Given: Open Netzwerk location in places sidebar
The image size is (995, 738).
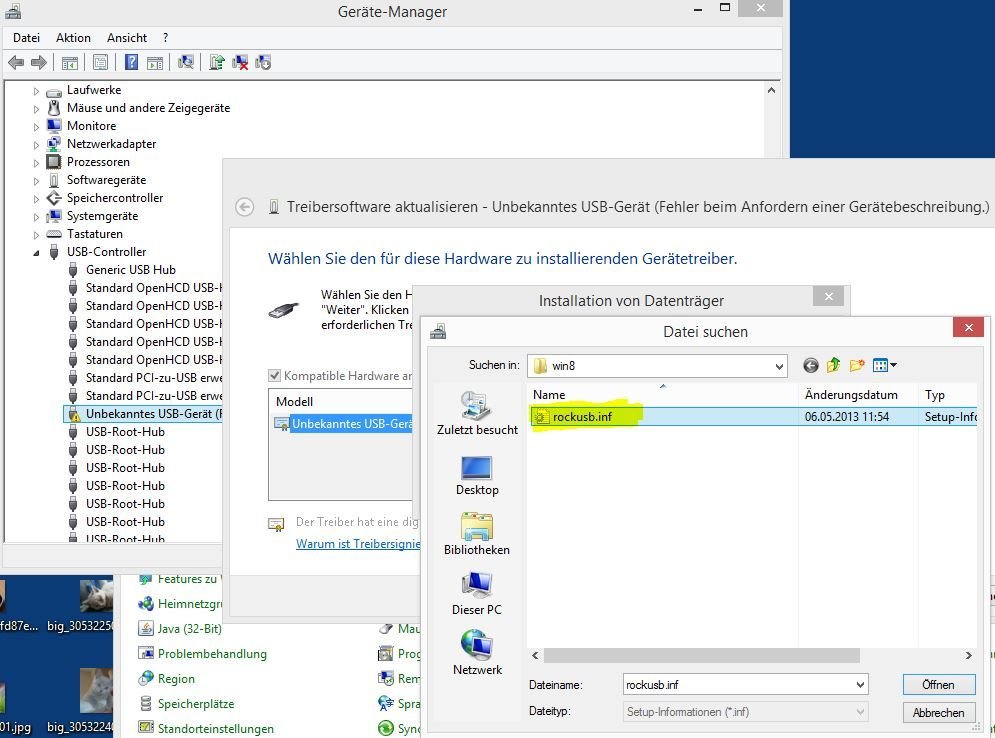Looking at the screenshot, I should tap(477, 654).
